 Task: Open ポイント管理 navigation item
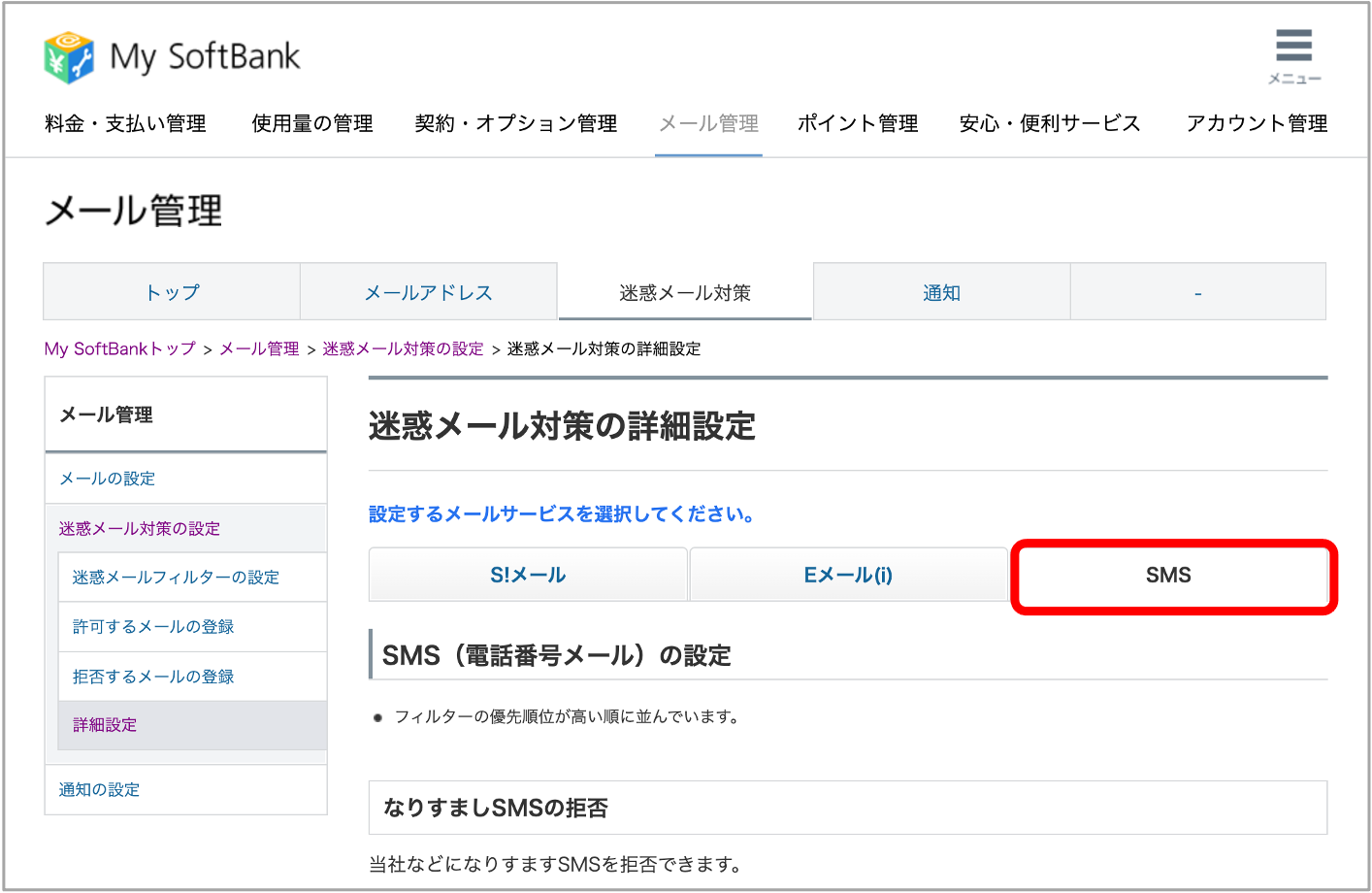pyautogui.click(x=858, y=123)
